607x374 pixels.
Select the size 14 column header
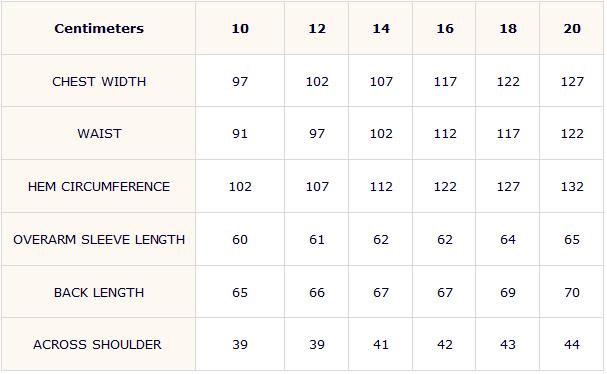click(x=381, y=28)
